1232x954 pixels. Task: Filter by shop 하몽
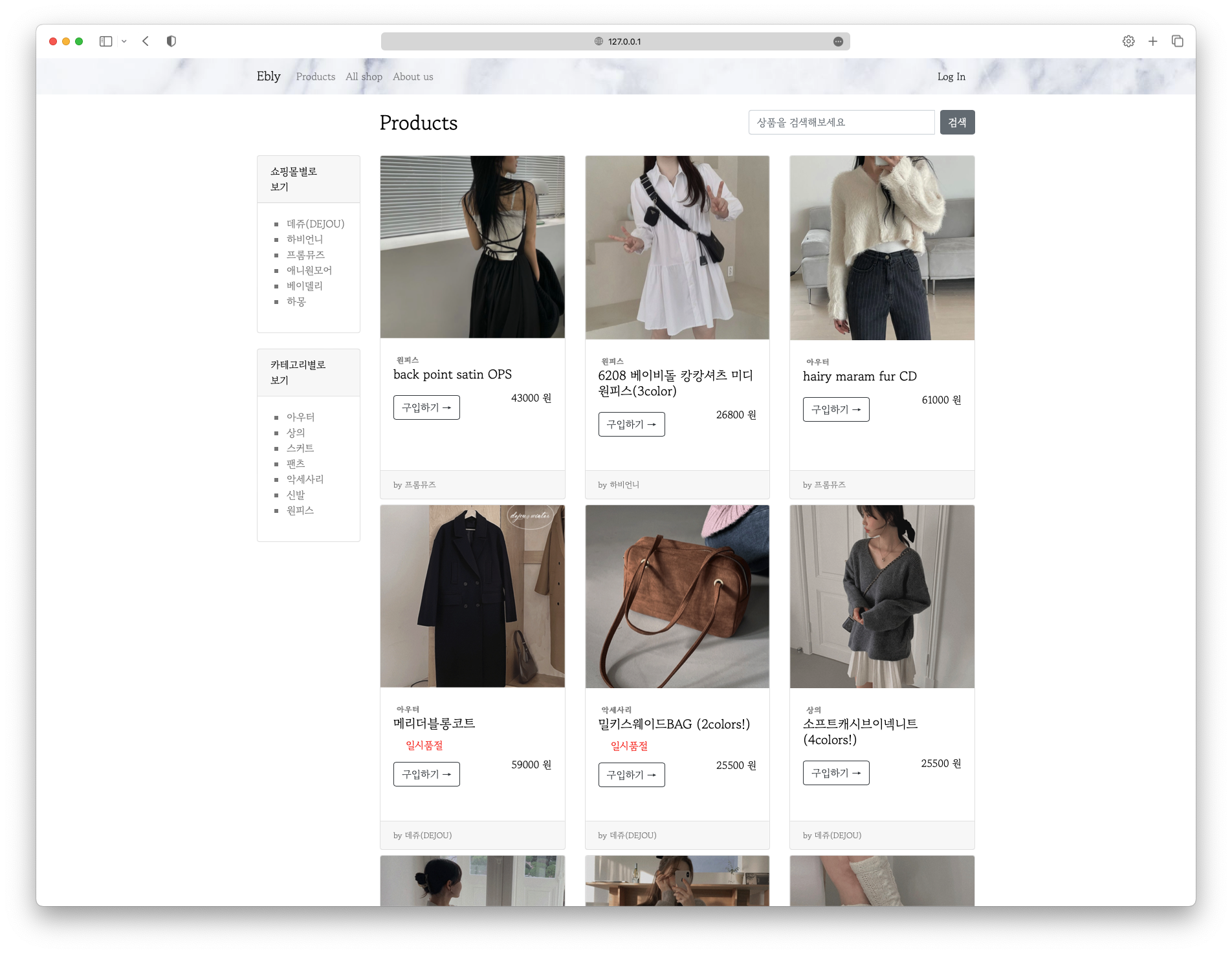296,301
